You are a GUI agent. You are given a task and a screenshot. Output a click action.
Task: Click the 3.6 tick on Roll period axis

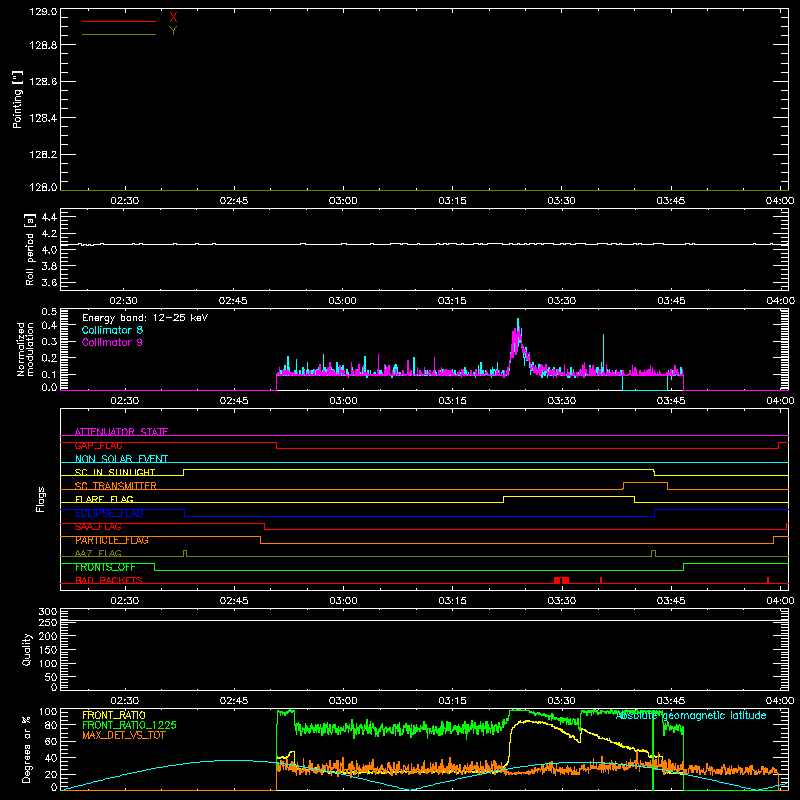coord(49,282)
